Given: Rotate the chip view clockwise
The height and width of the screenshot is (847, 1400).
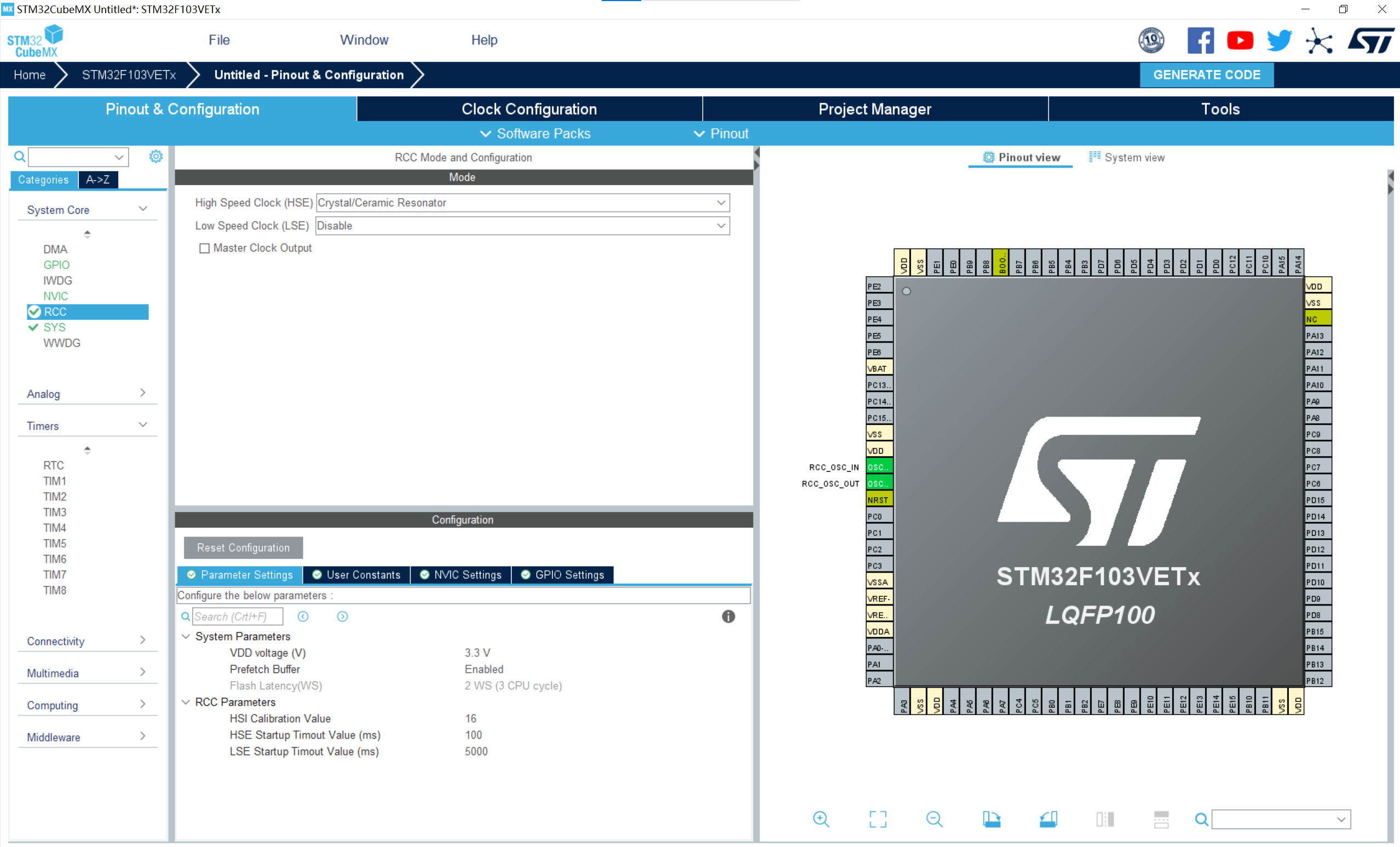Looking at the screenshot, I should [992, 819].
